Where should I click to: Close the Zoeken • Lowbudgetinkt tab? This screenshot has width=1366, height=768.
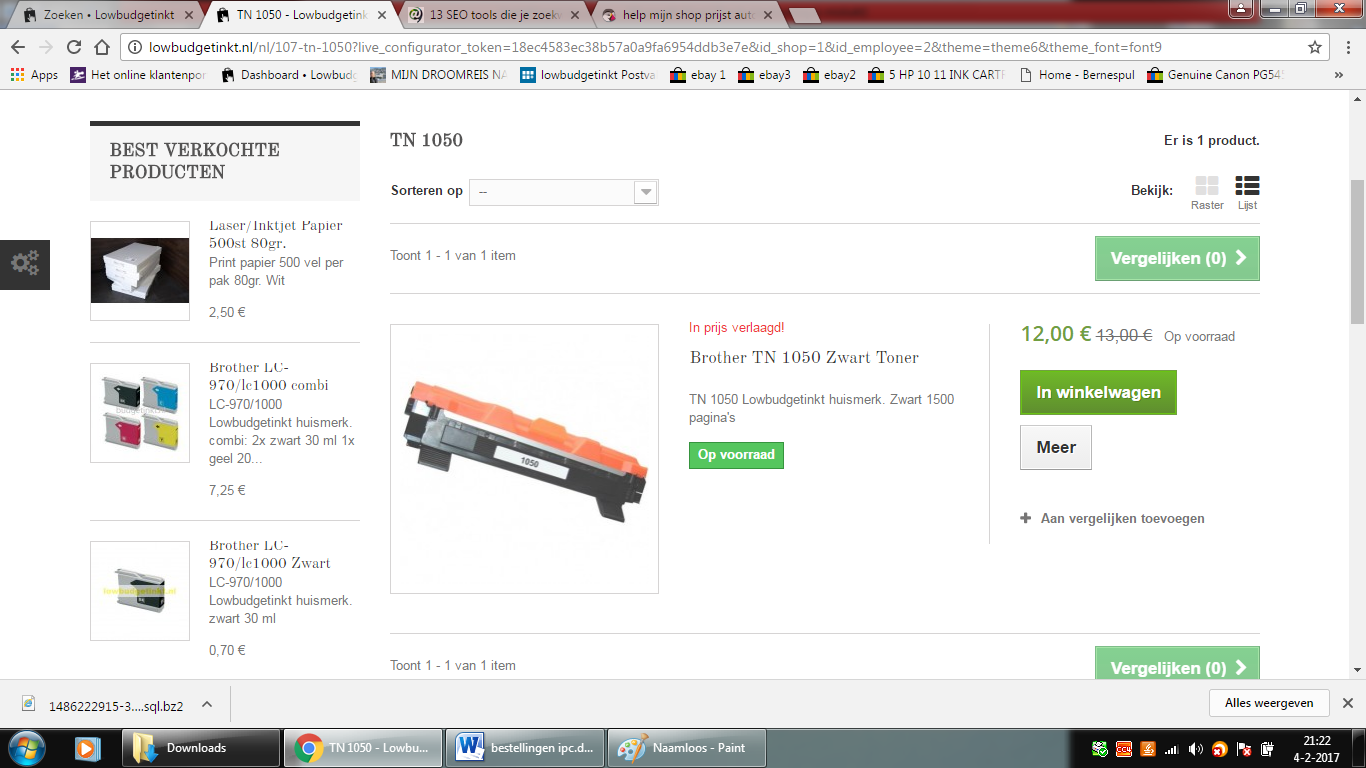[189, 15]
